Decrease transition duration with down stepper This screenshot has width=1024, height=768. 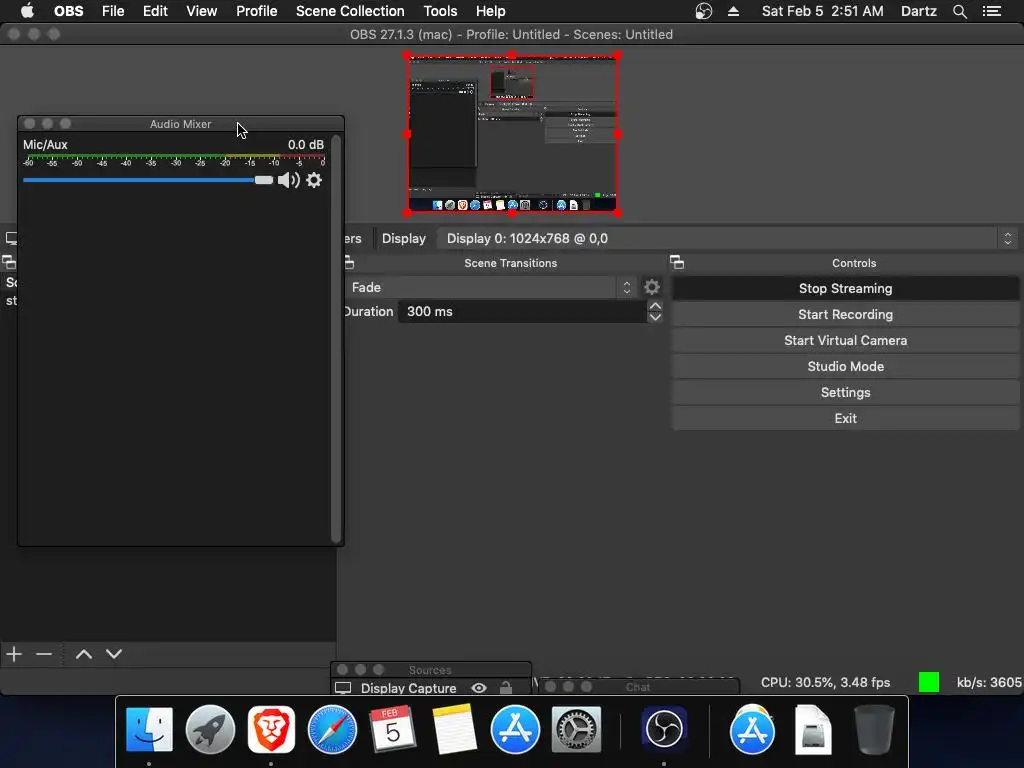[x=655, y=317]
